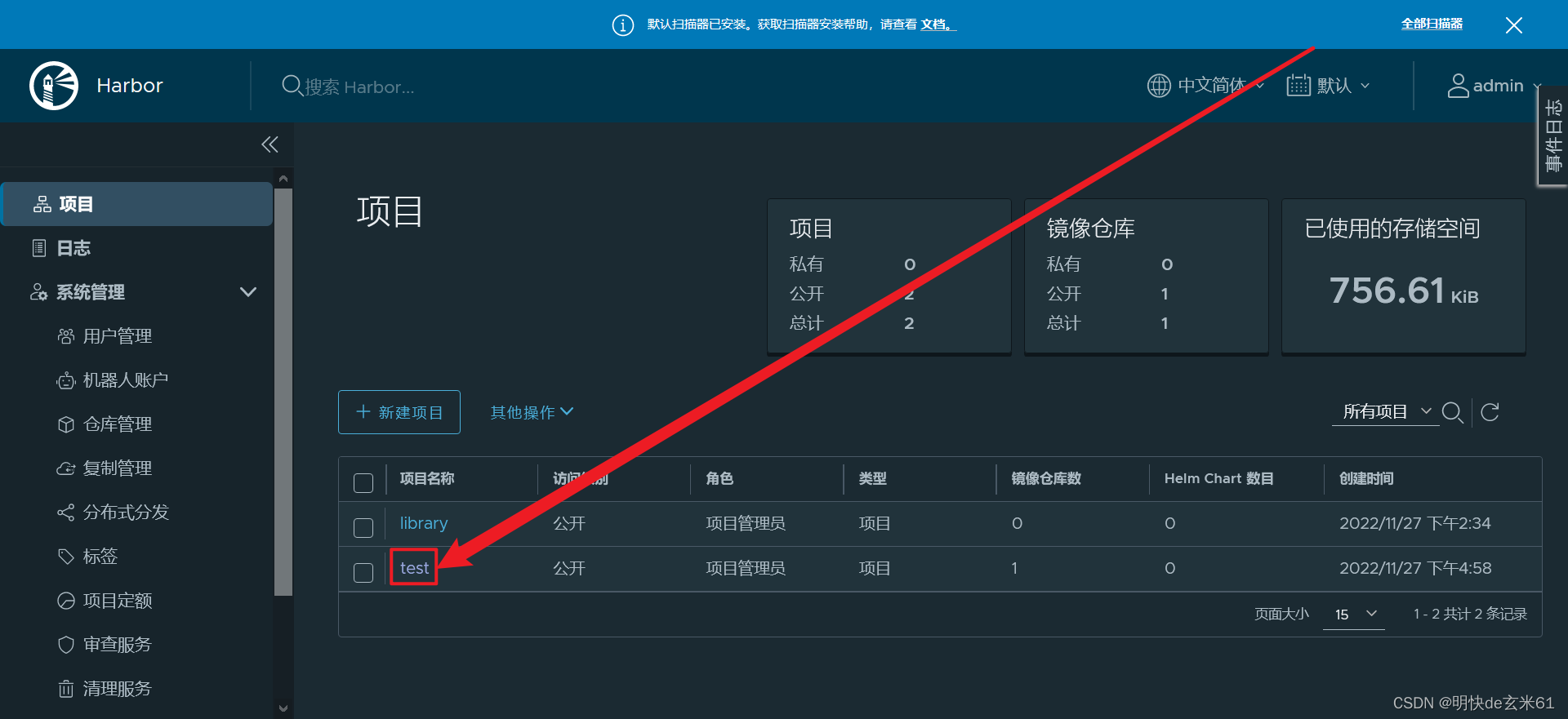This screenshot has height=719, width=1568.
Task: Open the 默认 theme dropdown
Action: tap(1329, 86)
